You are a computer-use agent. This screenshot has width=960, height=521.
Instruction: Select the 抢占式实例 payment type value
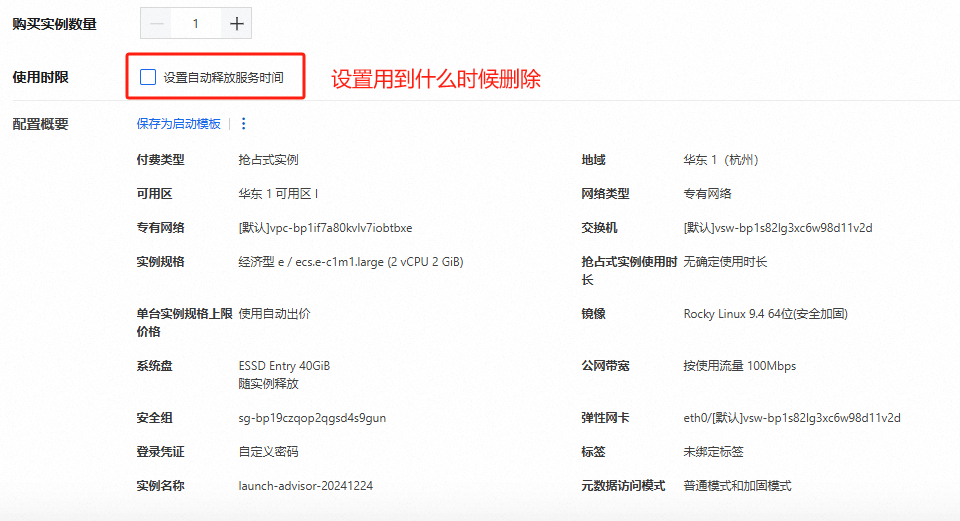point(268,160)
